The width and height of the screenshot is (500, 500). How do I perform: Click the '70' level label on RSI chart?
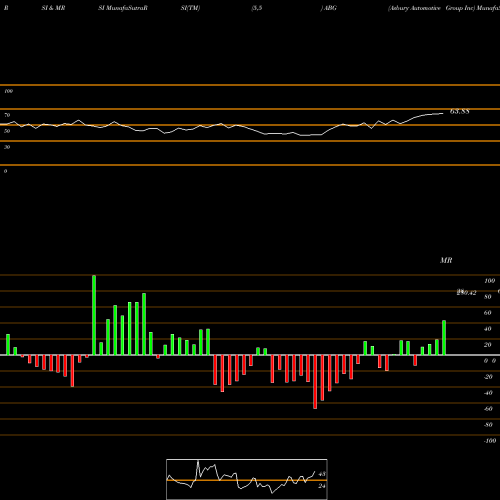(x=7, y=115)
